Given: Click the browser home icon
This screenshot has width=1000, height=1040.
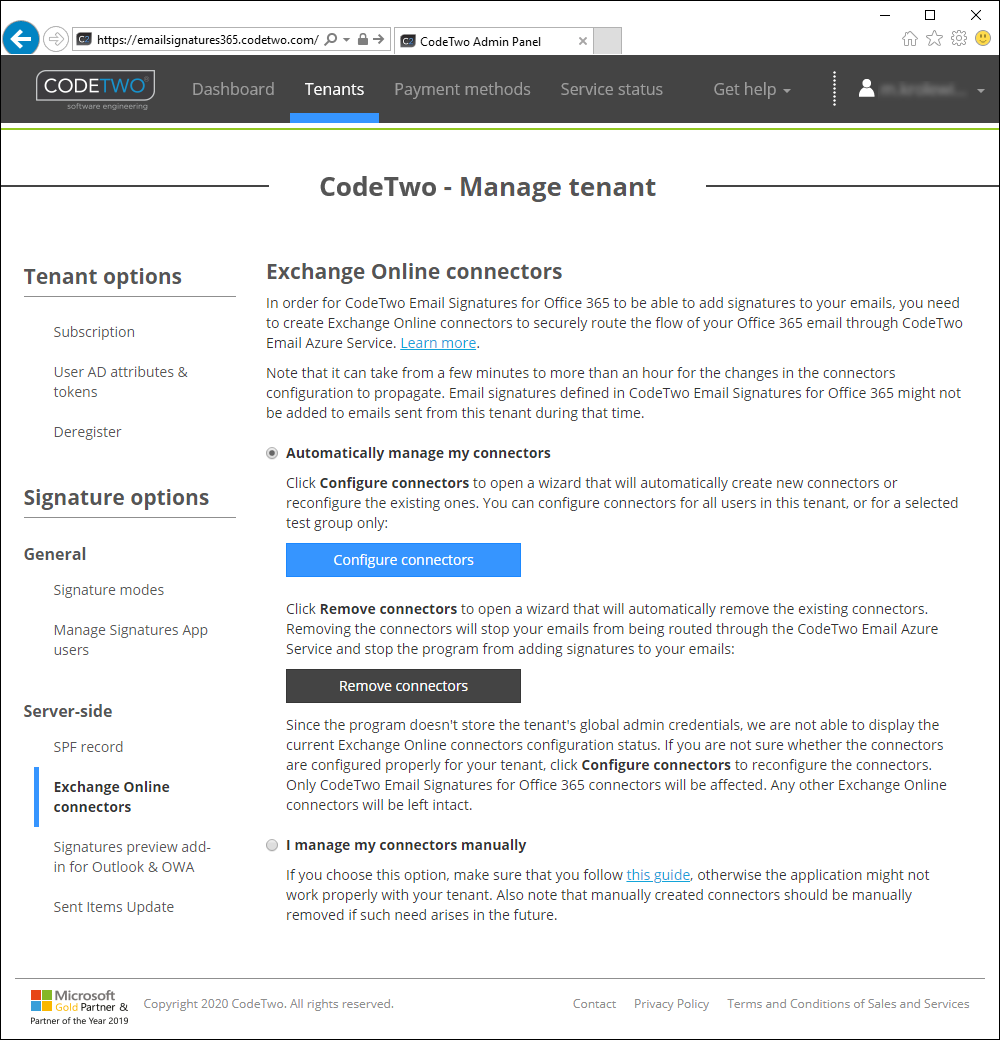Looking at the screenshot, I should pos(910,38).
